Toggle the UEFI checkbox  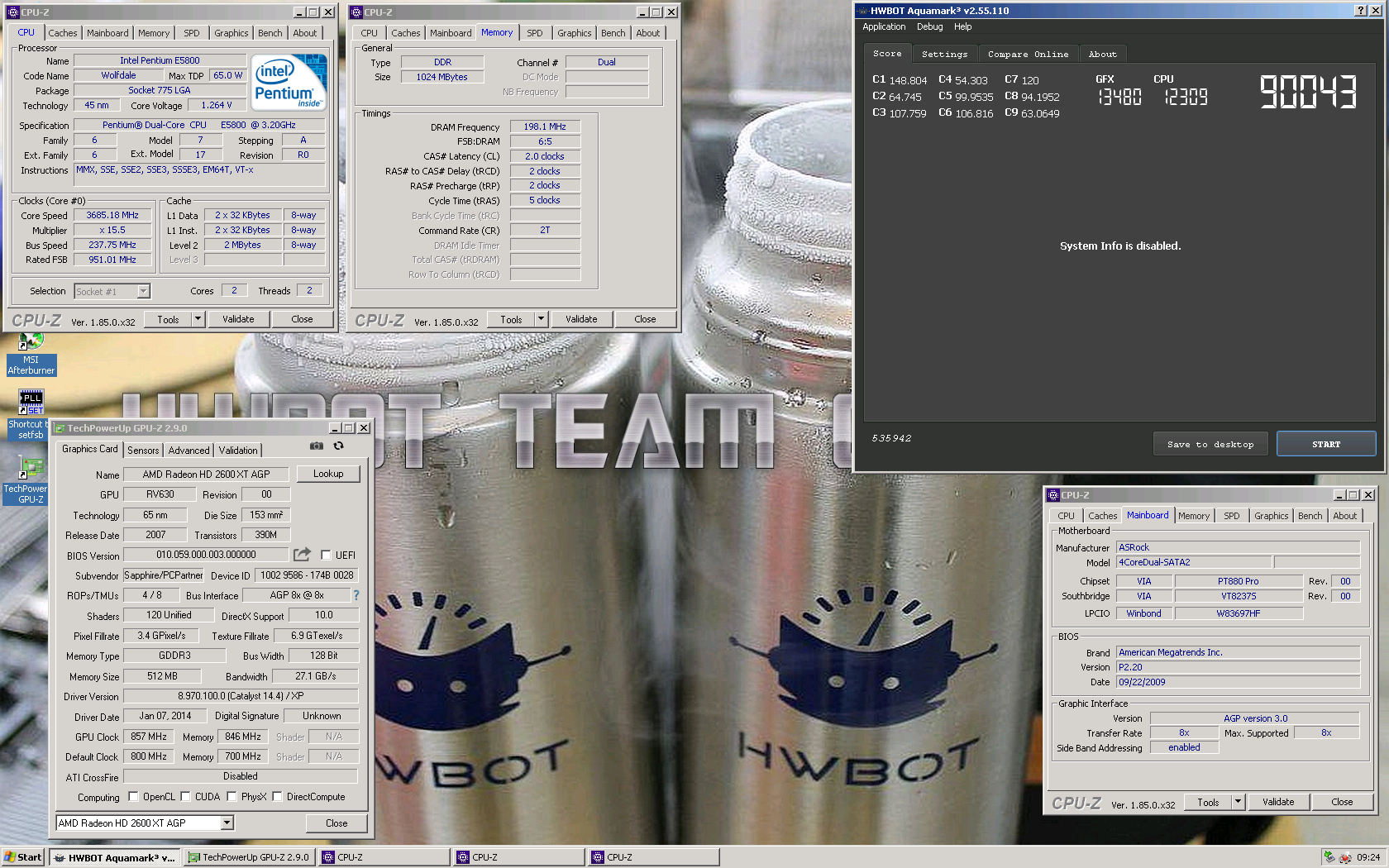326,556
